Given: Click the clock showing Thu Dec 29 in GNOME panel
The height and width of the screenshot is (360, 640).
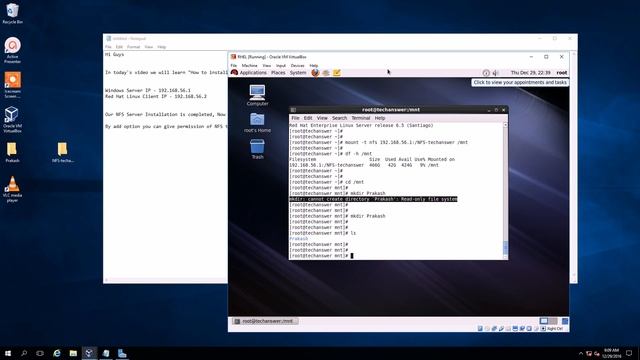Looking at the screenshot, I should tap(530, 73).
